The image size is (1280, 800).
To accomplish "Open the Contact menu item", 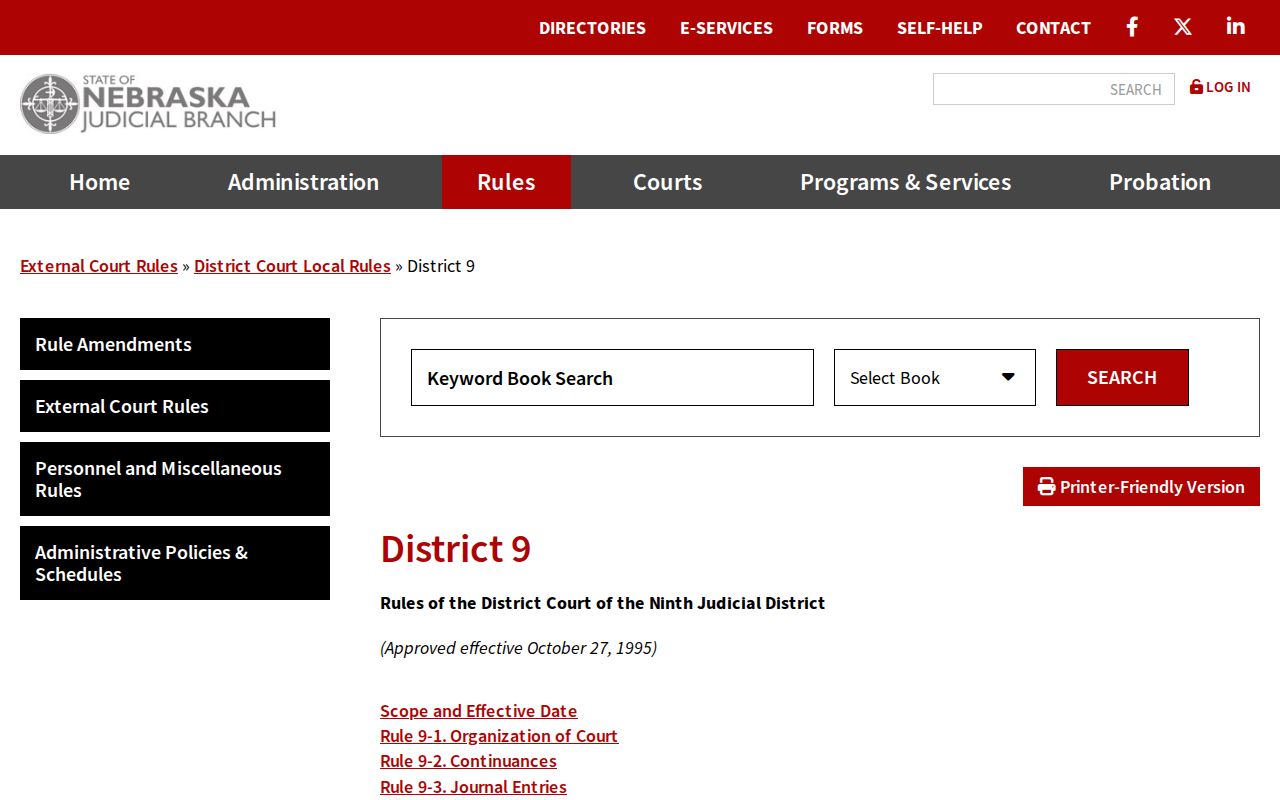I will tap(1053, 28).
